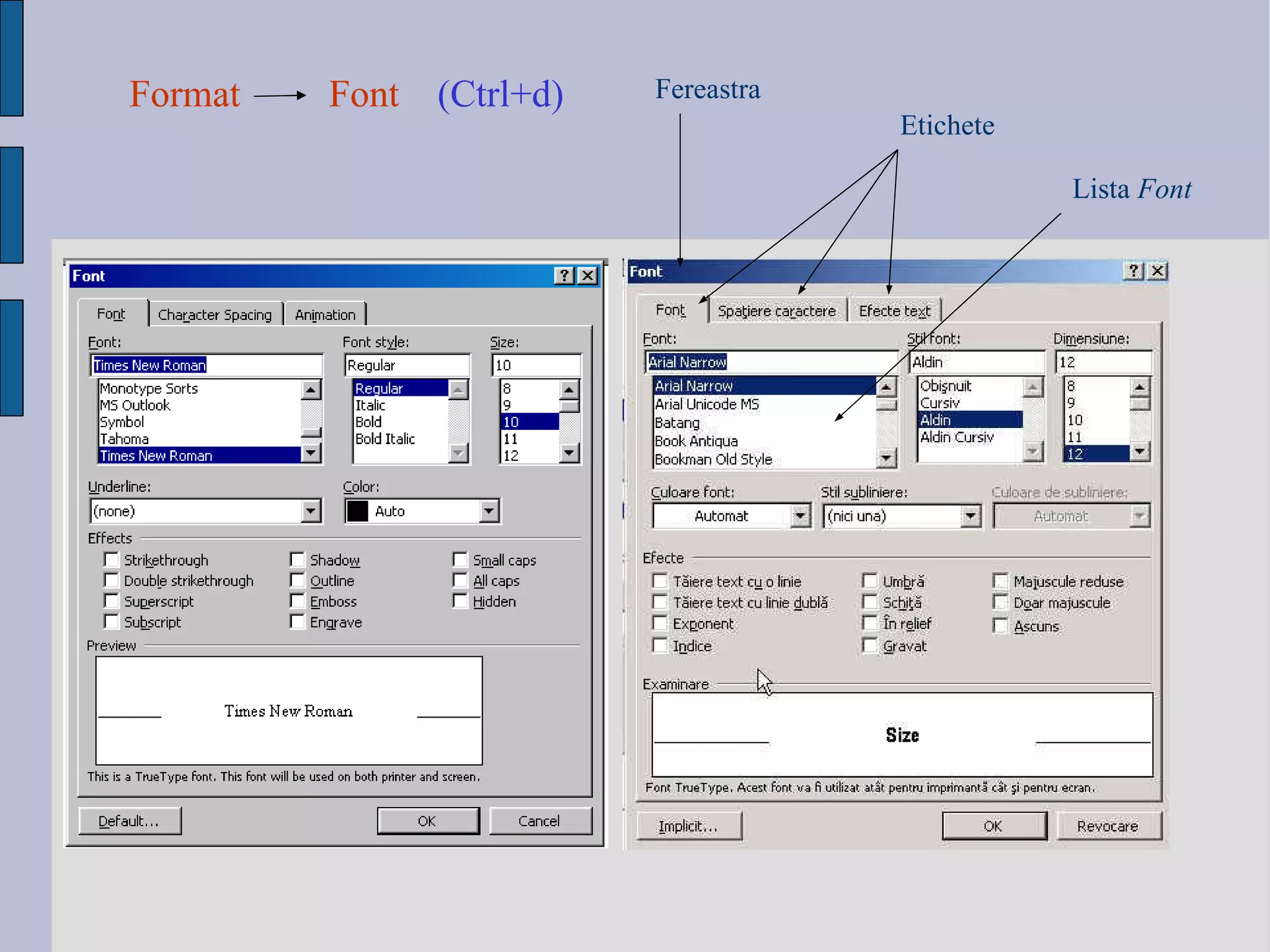Screen dimensions: 1270x952
Task: Open the Stil subliniere dropdown
Action: click(970, 515)
